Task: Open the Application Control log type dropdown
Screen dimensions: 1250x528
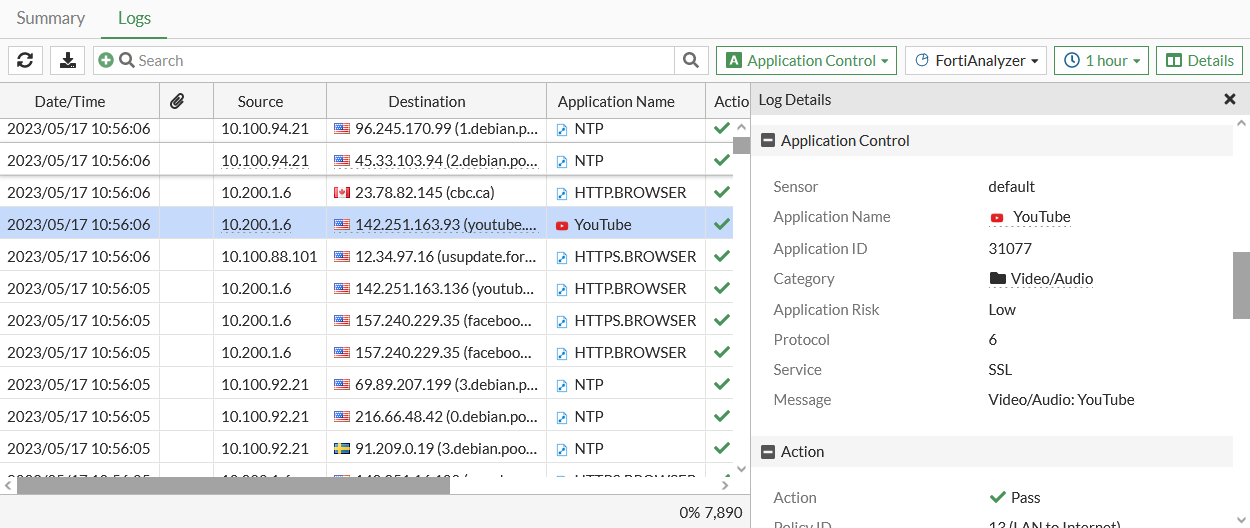Action: [807, 61]
